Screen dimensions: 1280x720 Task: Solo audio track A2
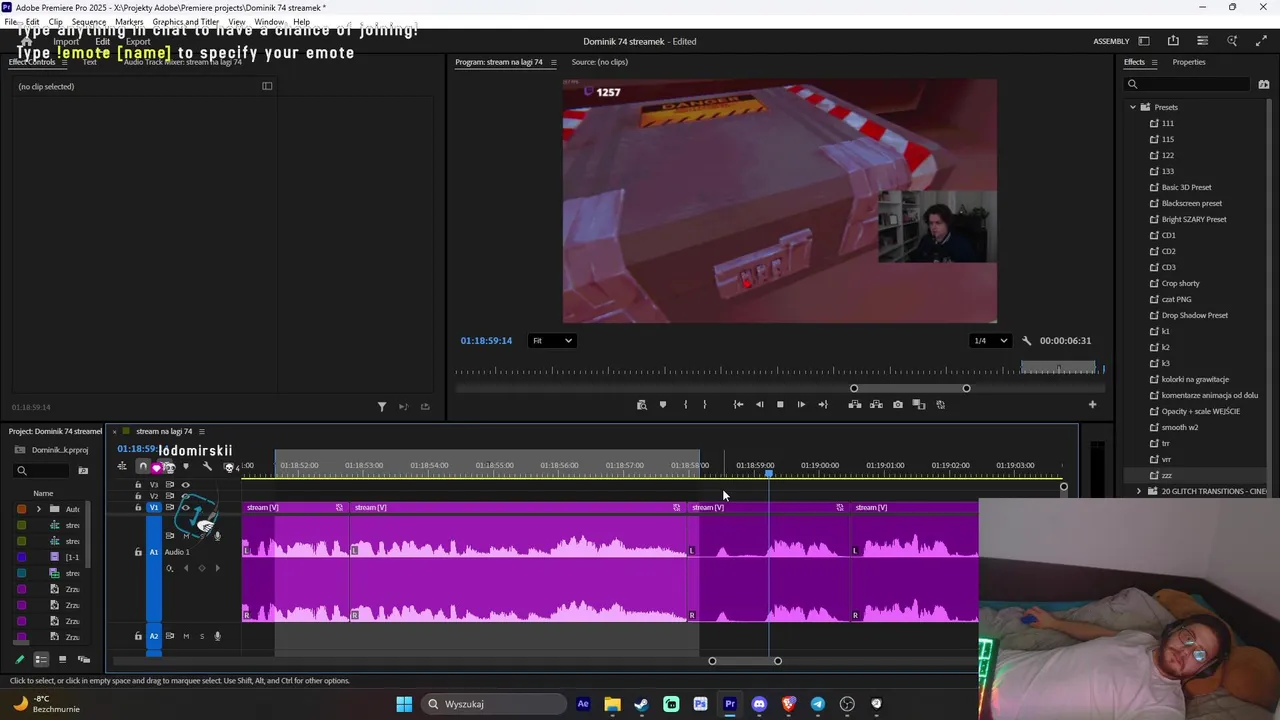coord(201,636)
